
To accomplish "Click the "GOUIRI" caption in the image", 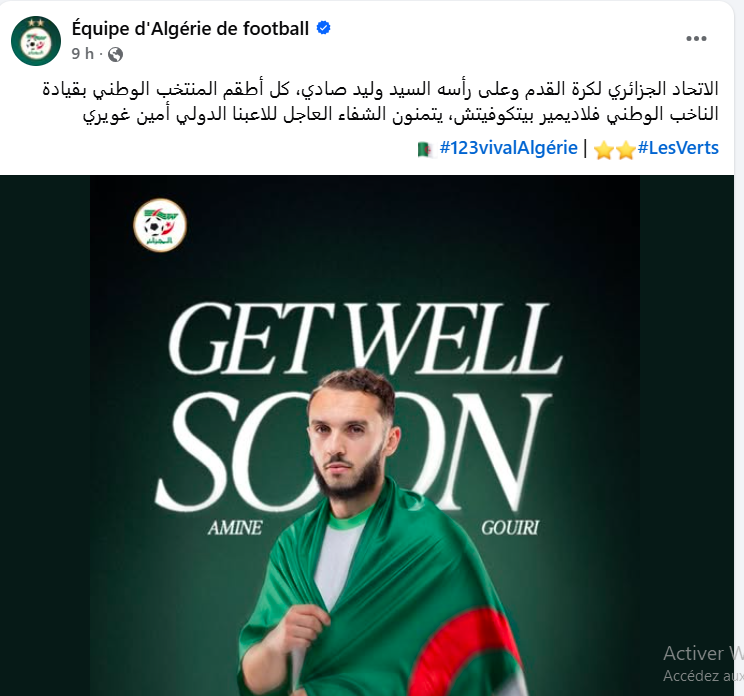I will point(510,528).
